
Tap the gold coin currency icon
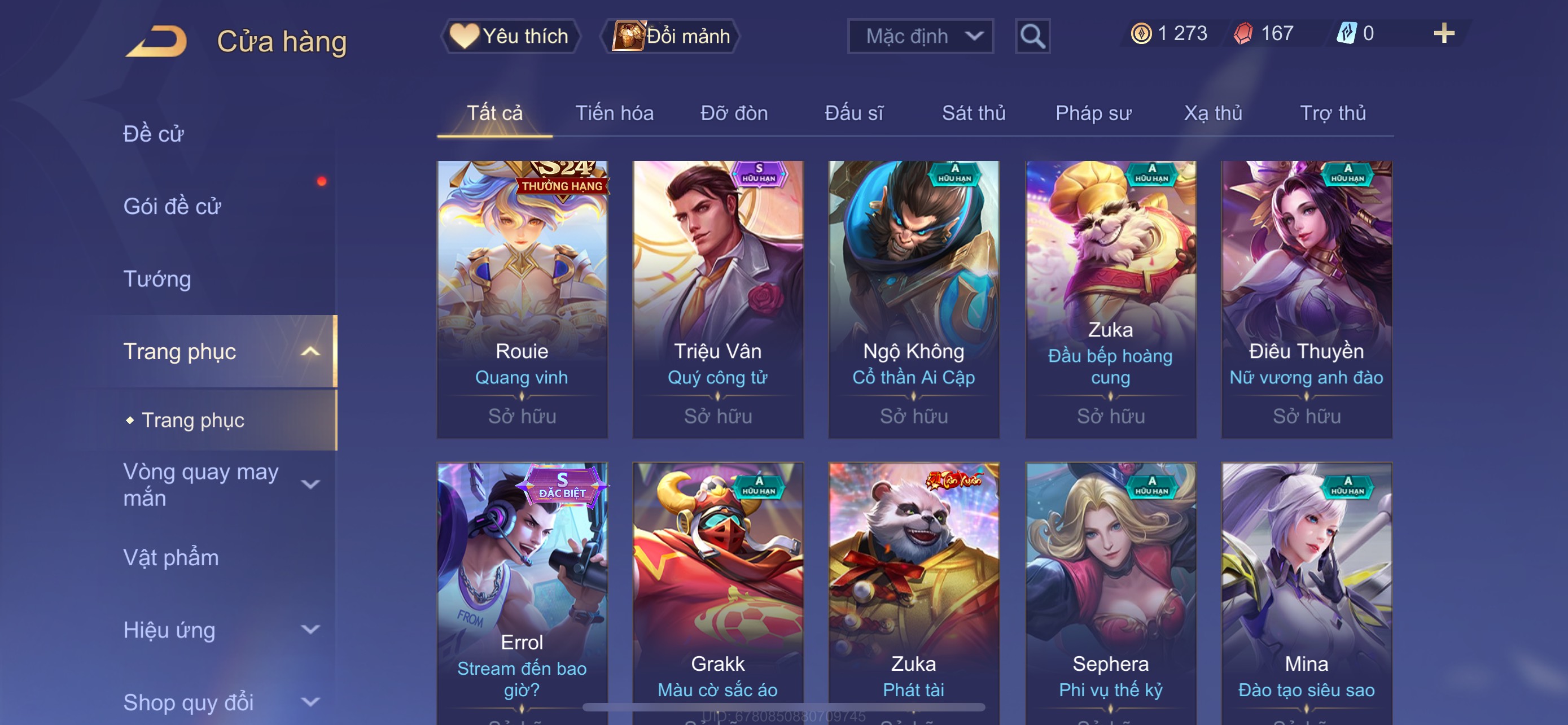pos(1141,33)
